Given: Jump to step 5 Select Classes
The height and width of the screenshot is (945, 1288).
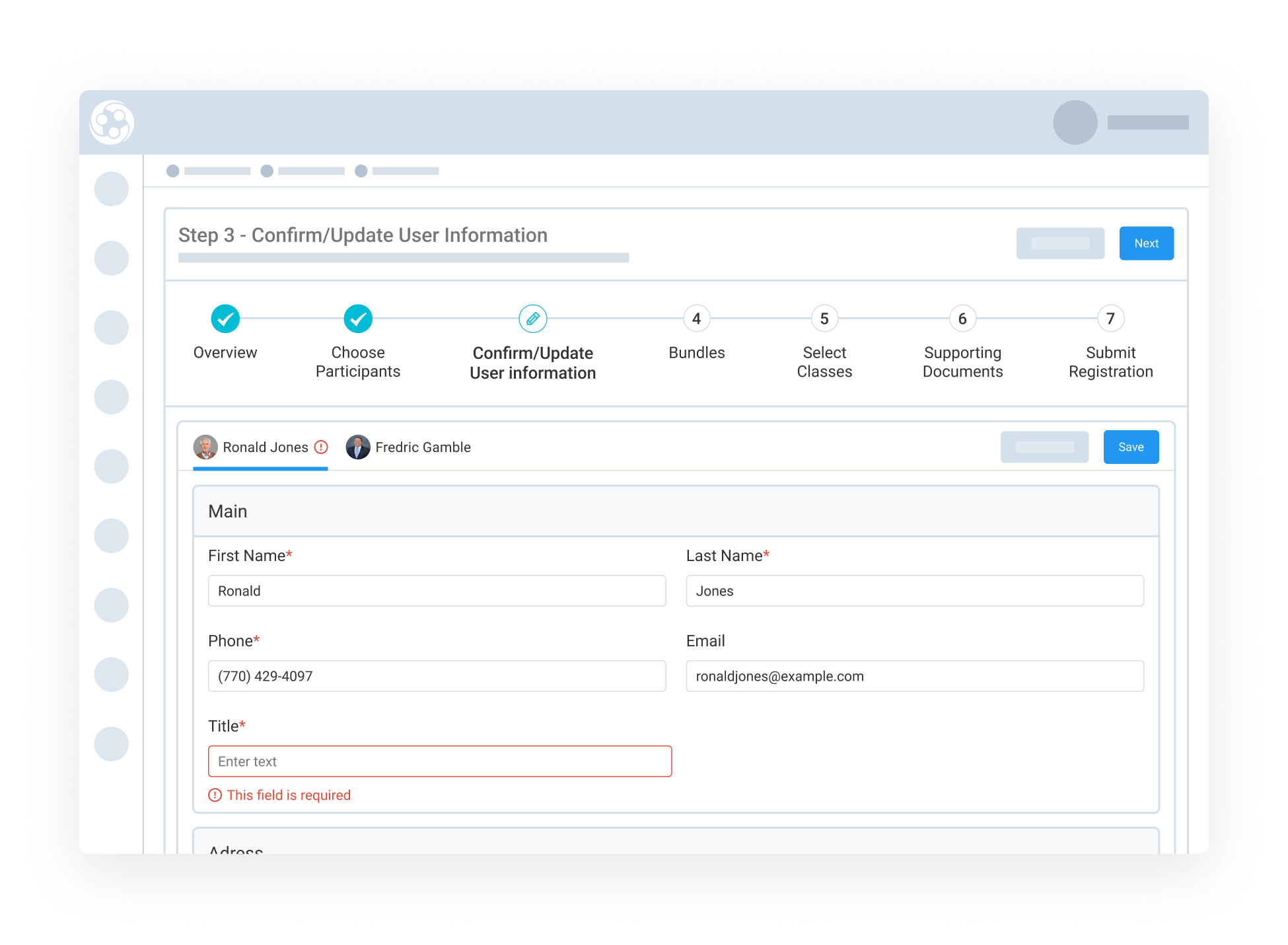Looking at the screenshot, I should point(824,319).
